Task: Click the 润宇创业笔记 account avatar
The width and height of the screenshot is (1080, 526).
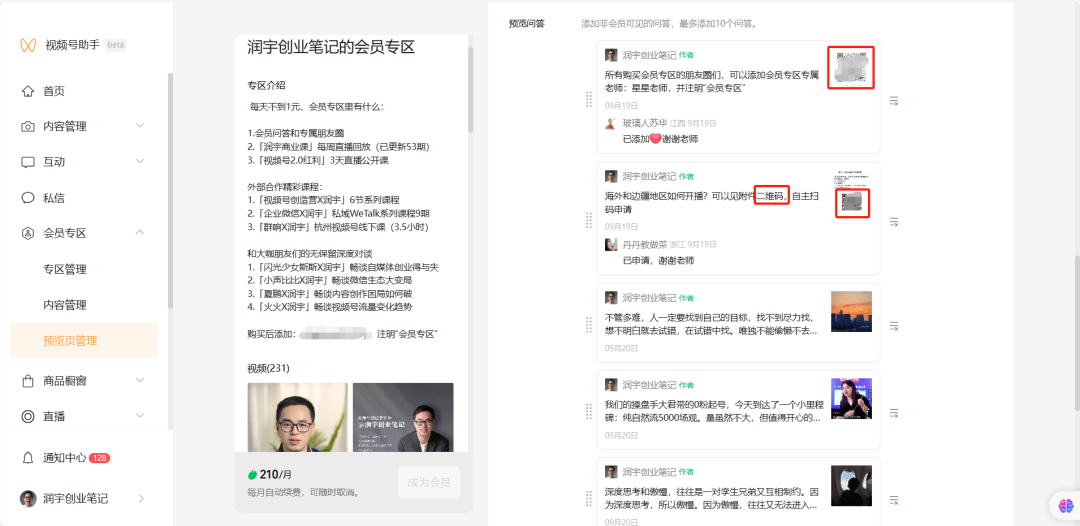Action: (x=28, y=499)
